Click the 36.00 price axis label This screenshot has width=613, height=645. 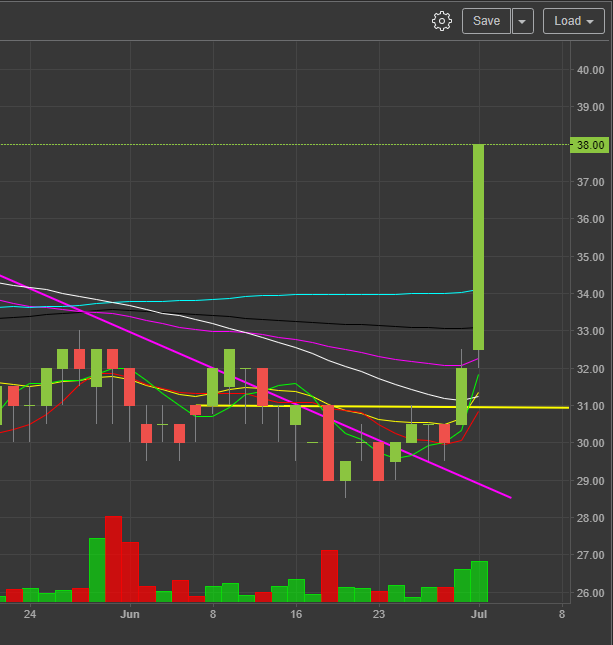pos(590,219)
